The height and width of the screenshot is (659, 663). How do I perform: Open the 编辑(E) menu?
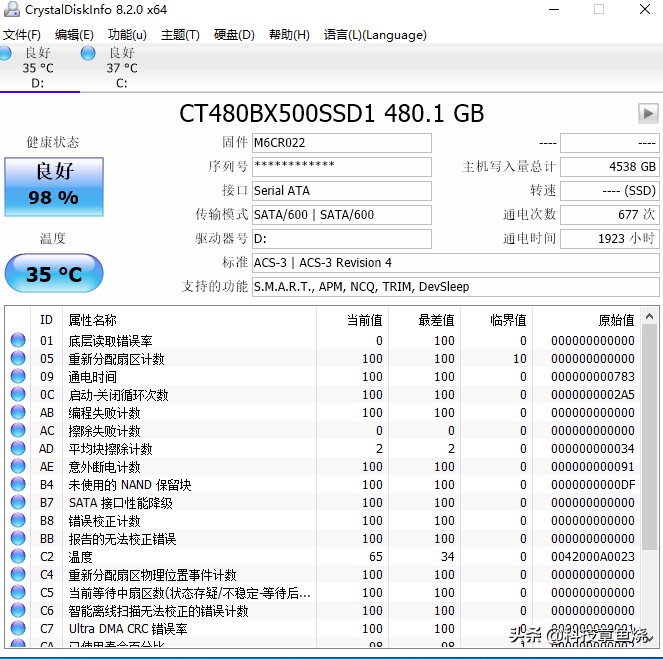click(x=74, y=35)
